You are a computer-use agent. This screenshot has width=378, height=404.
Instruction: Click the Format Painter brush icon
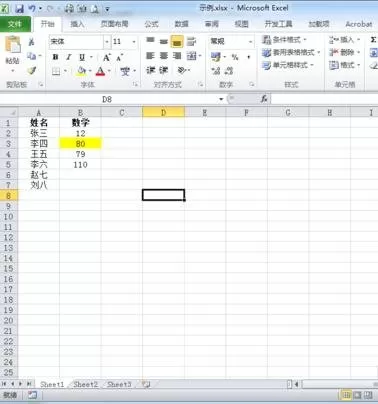32,70
